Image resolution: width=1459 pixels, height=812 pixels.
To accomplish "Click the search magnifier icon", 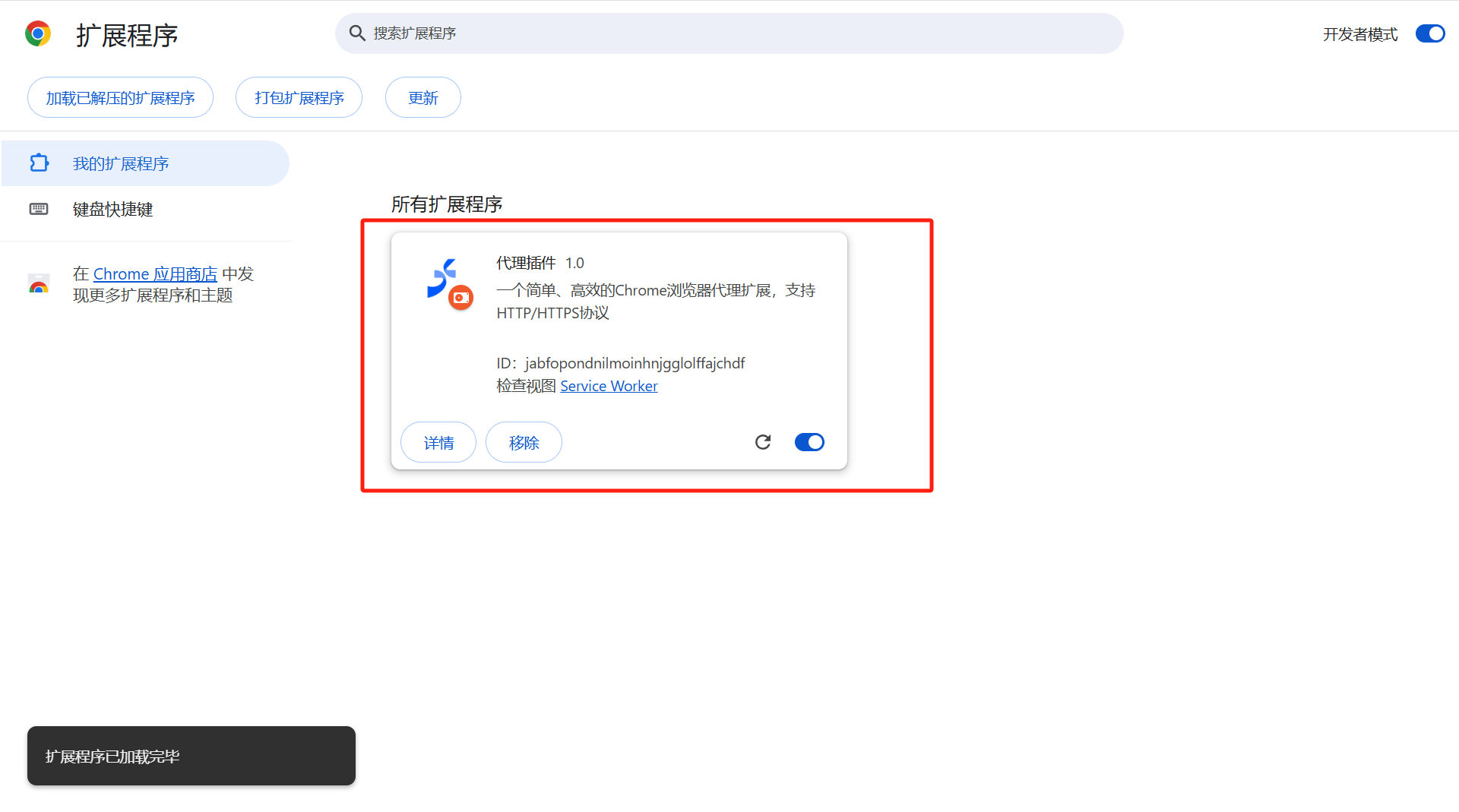I will [x=356, y=33].
